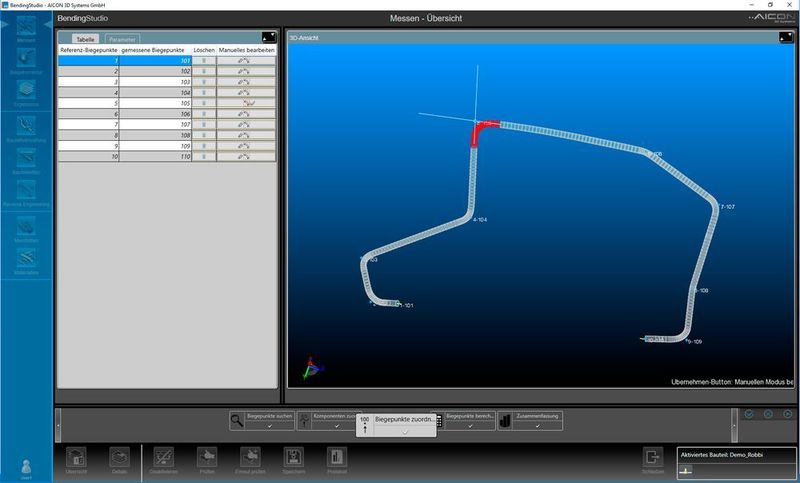
Task: Click the confirm checkmark circle button
Action: (x=748, y=414)
